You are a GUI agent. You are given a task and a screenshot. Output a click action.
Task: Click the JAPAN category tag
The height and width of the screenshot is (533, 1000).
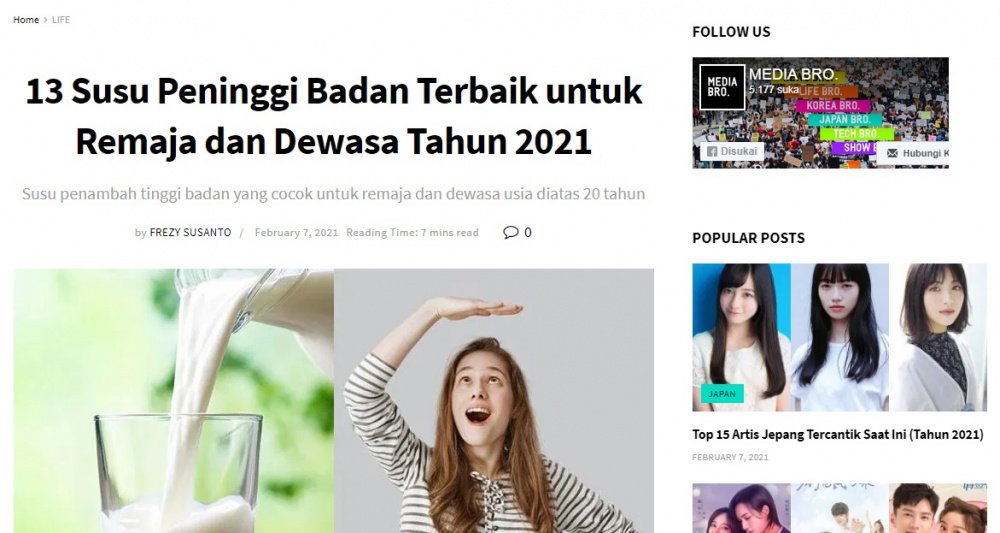point(721,394)
